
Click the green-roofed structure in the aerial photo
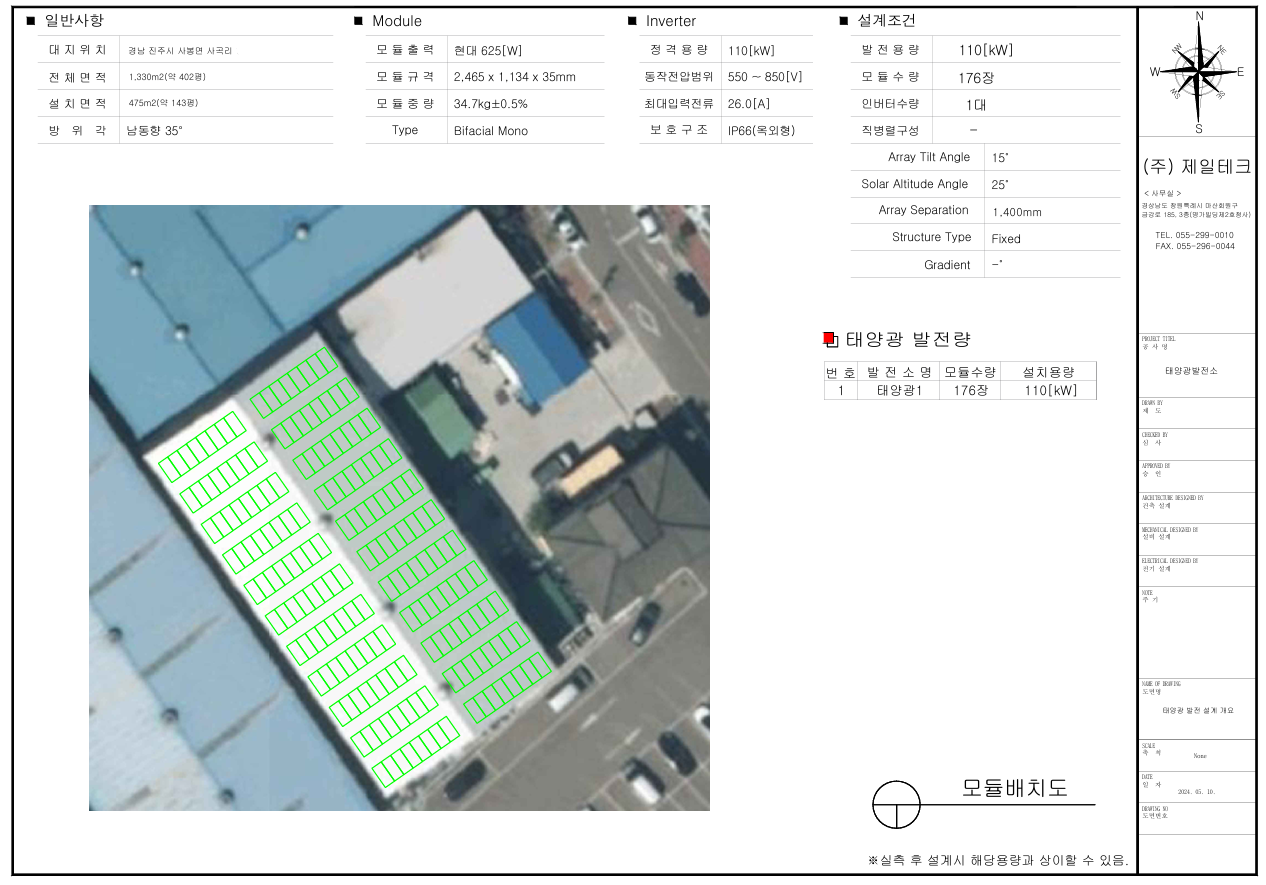[x=438, y=412]
